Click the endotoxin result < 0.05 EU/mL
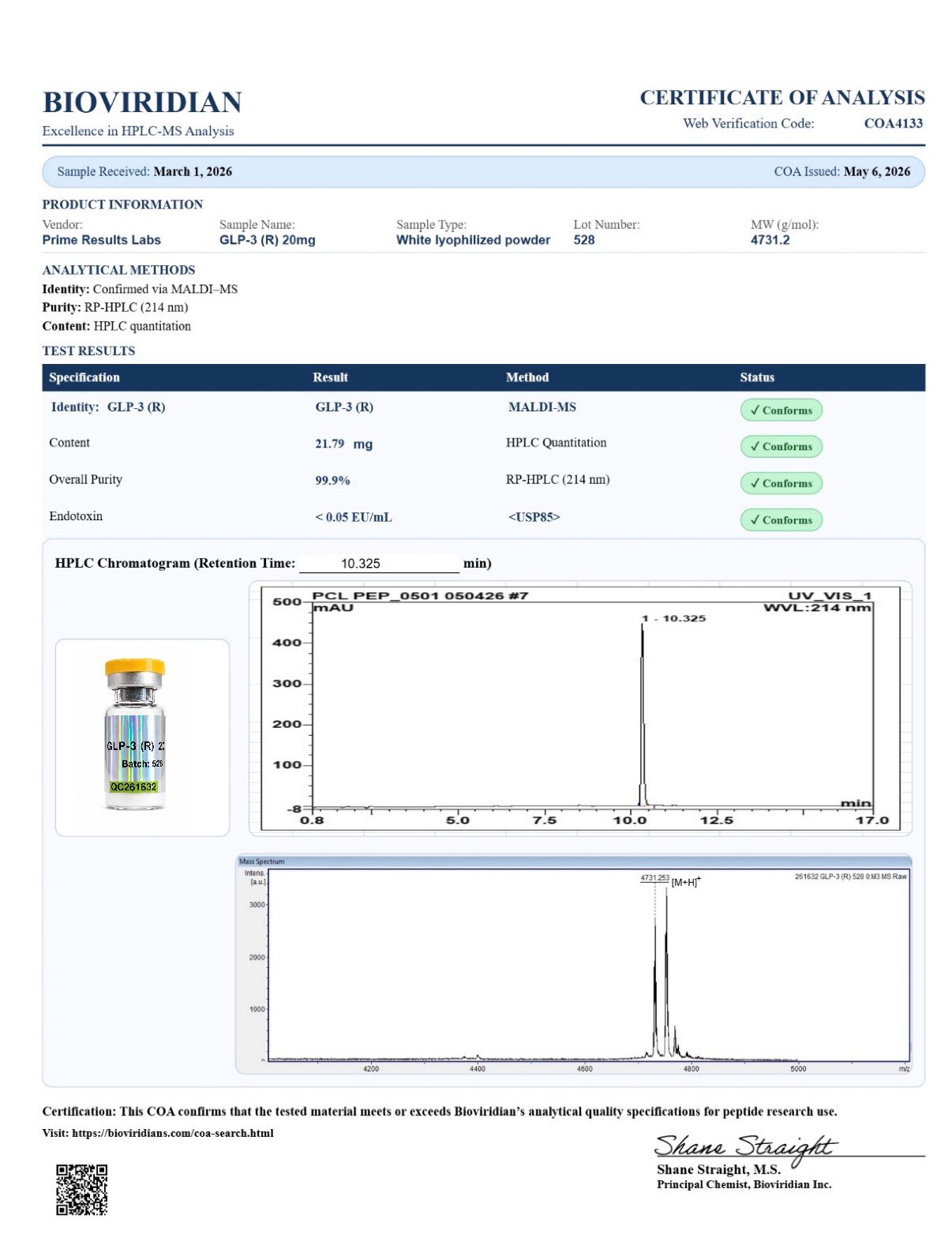The height and width of the screenshot is (1249, 952). 354,517
